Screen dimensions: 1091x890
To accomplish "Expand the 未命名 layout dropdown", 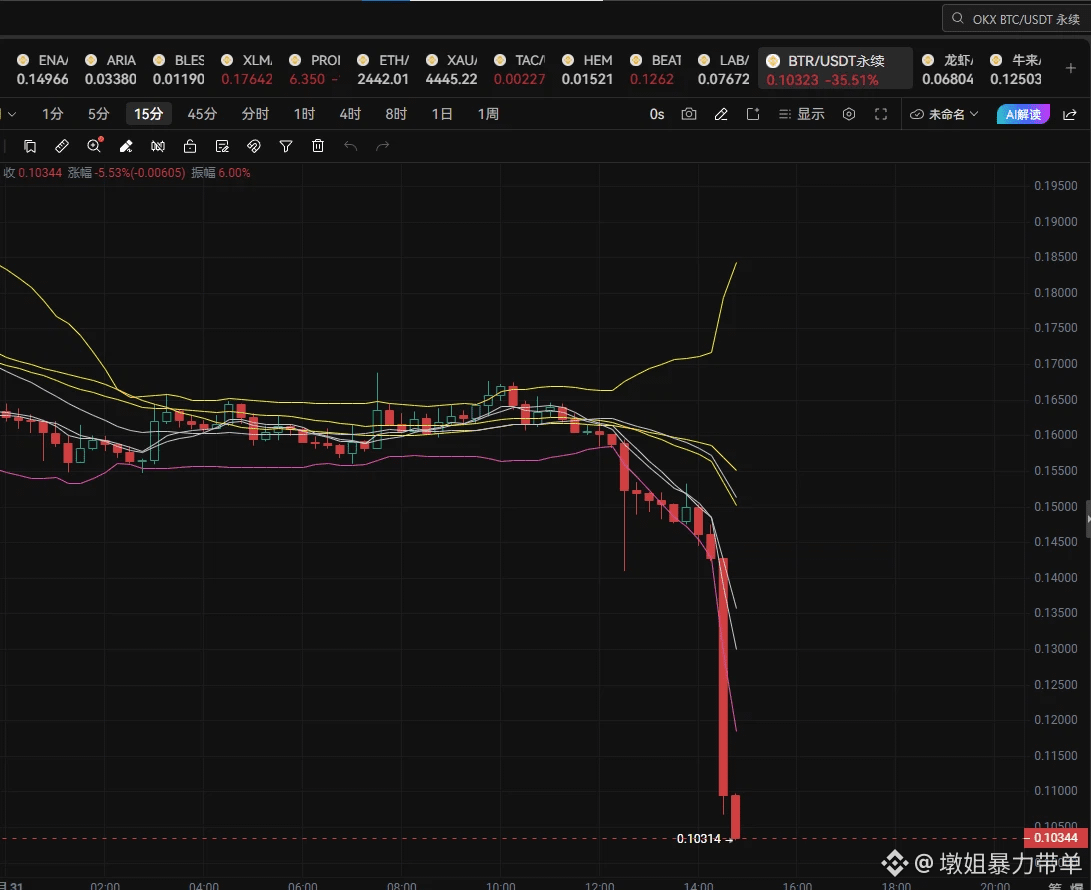I will (944, 114).
